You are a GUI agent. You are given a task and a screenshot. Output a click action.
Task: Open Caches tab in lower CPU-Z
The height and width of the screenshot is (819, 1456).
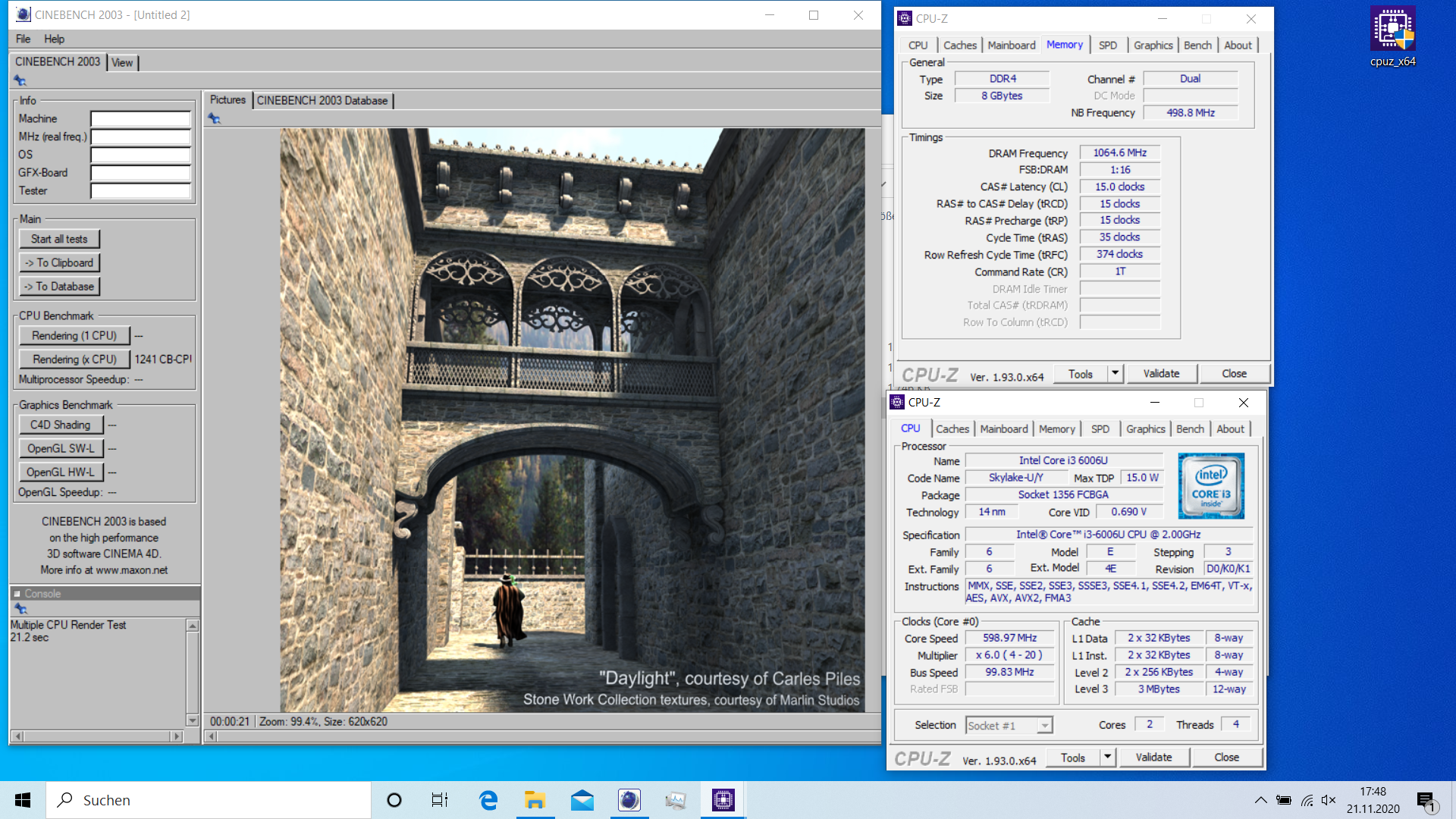click(x=952, y=429)
